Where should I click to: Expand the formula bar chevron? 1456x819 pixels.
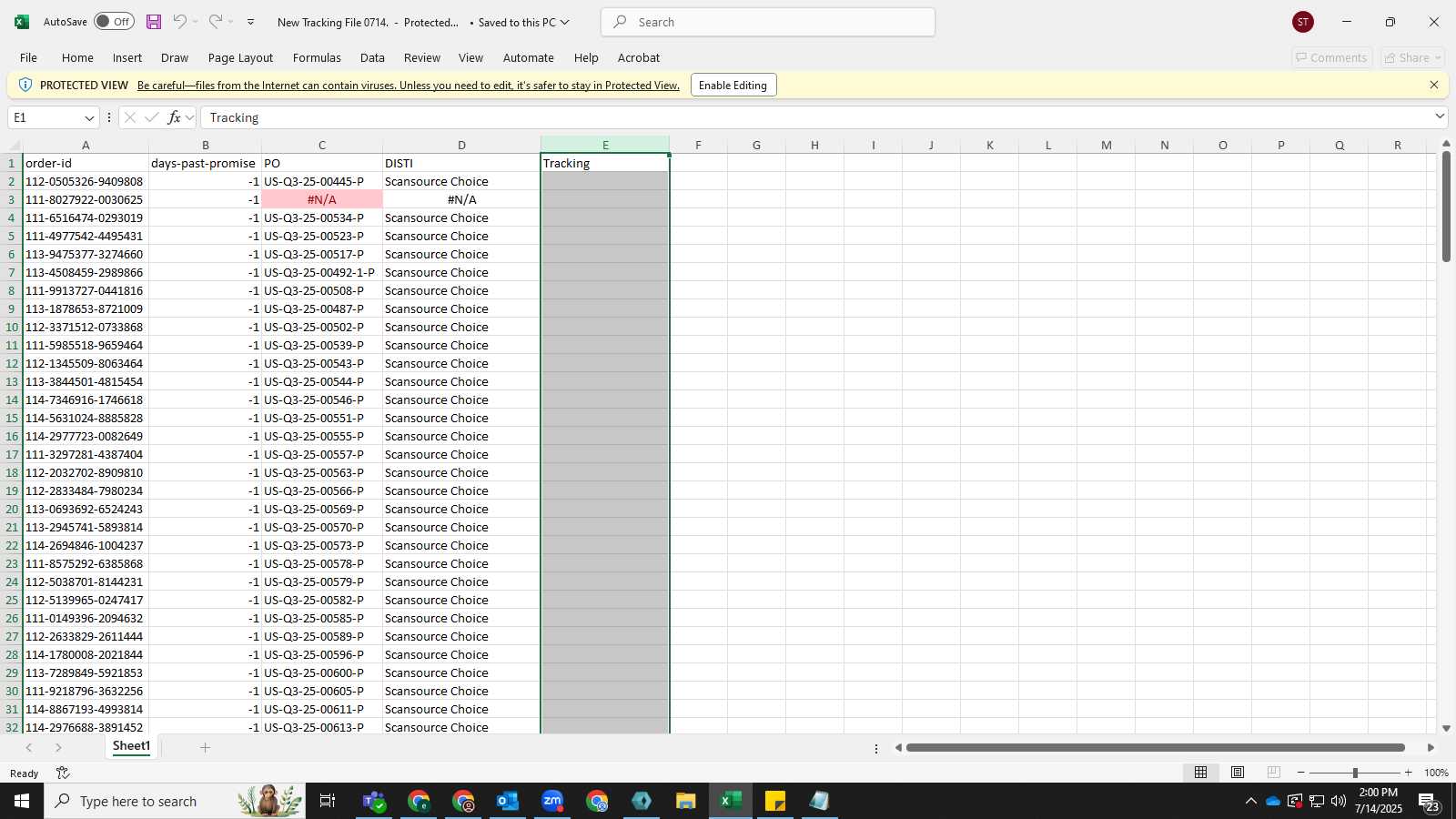(x=1440, y=116)
